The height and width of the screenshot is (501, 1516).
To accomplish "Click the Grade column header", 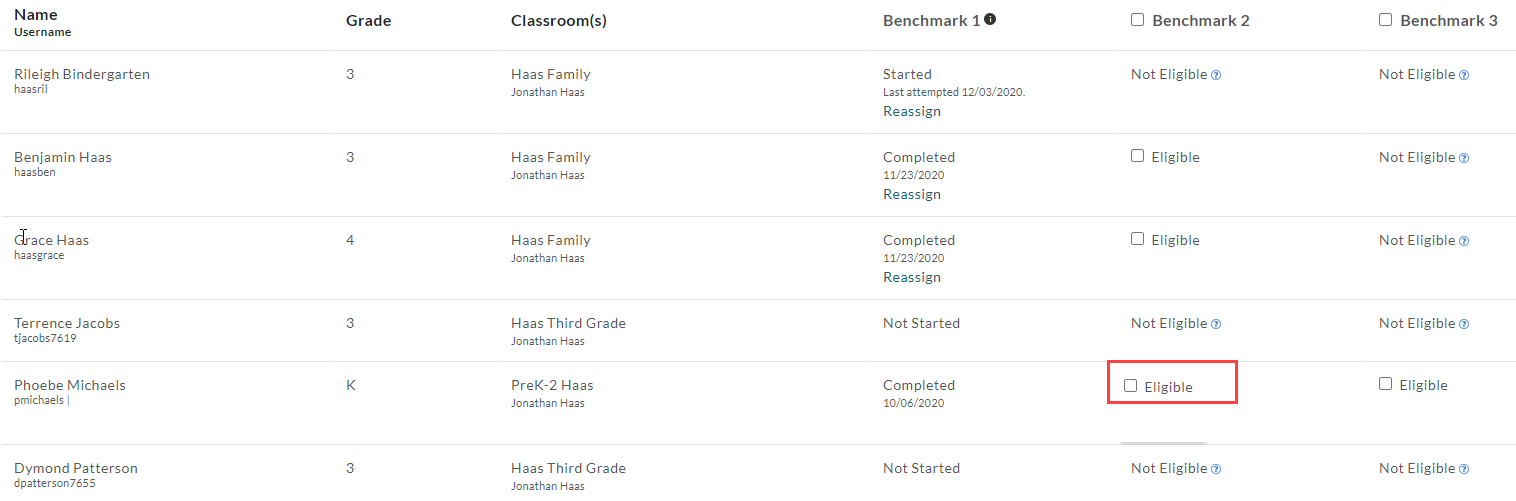I will click(369, 21).
